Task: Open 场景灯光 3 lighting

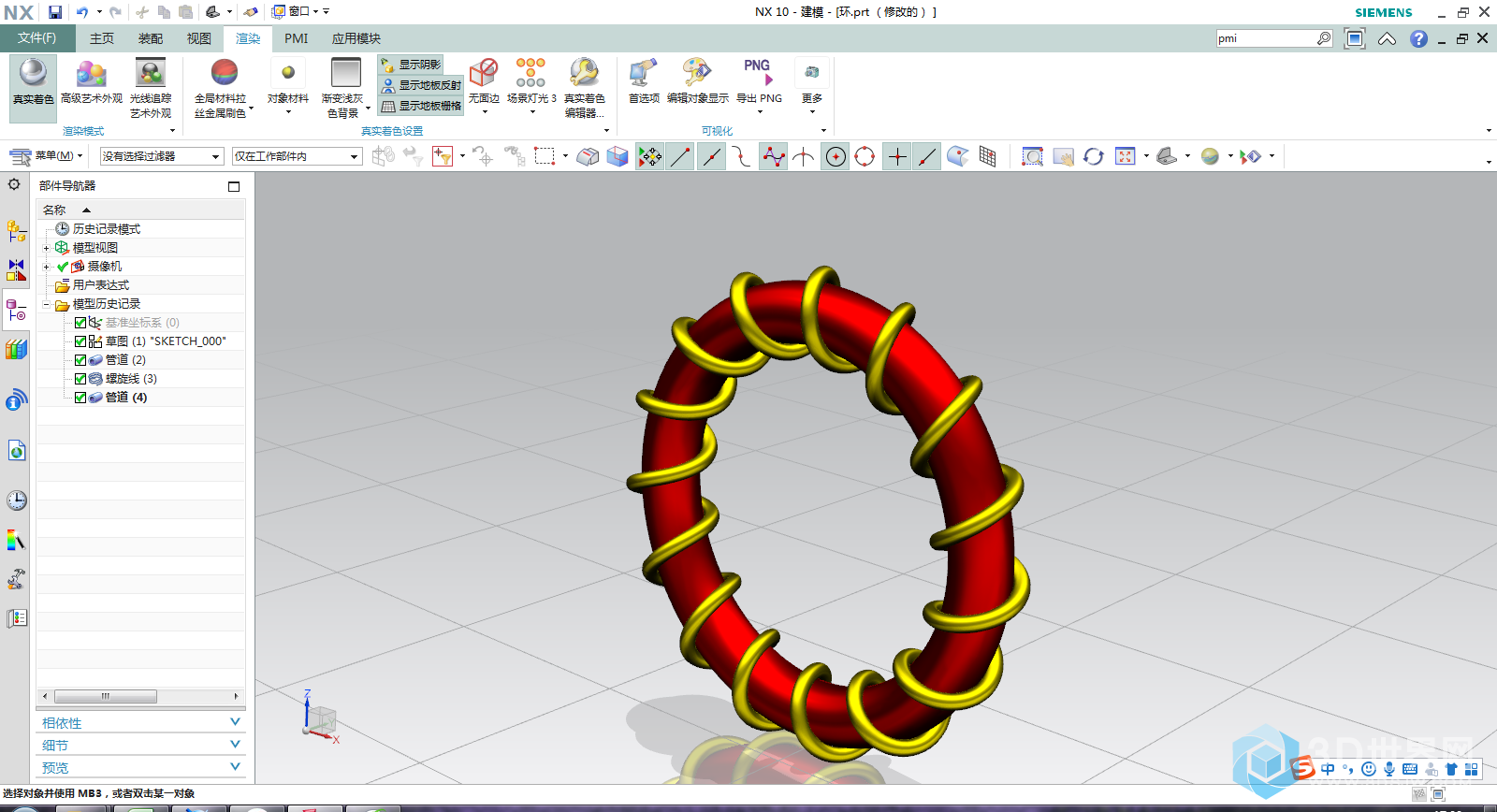Action: [x=531, y=86]
